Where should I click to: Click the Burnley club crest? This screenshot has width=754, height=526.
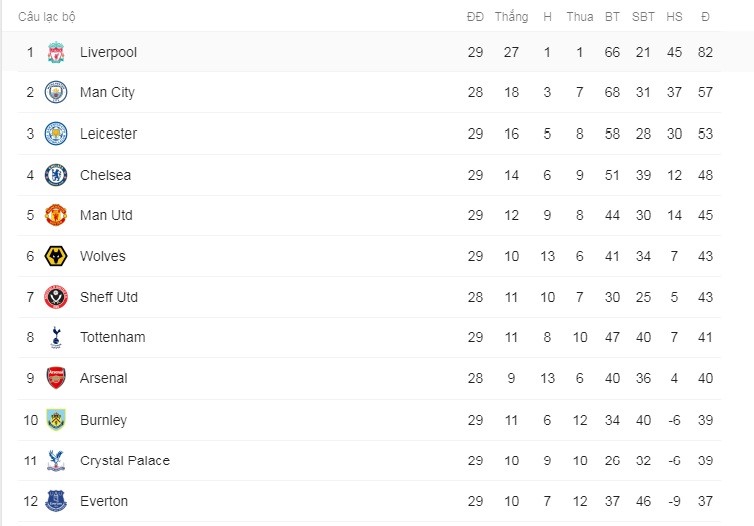coord(56,420)
